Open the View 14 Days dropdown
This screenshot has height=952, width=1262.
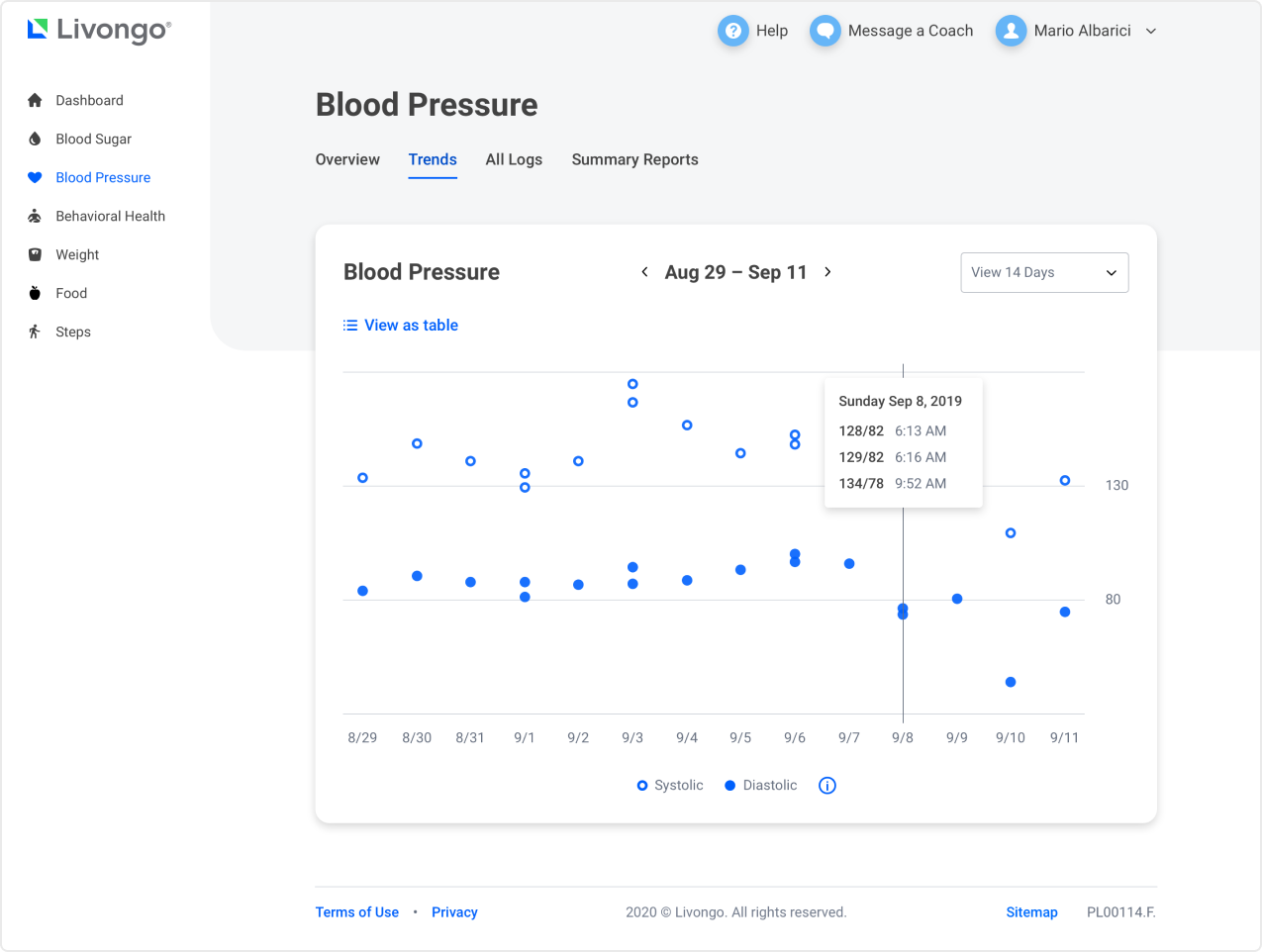tap(1044, 273)
